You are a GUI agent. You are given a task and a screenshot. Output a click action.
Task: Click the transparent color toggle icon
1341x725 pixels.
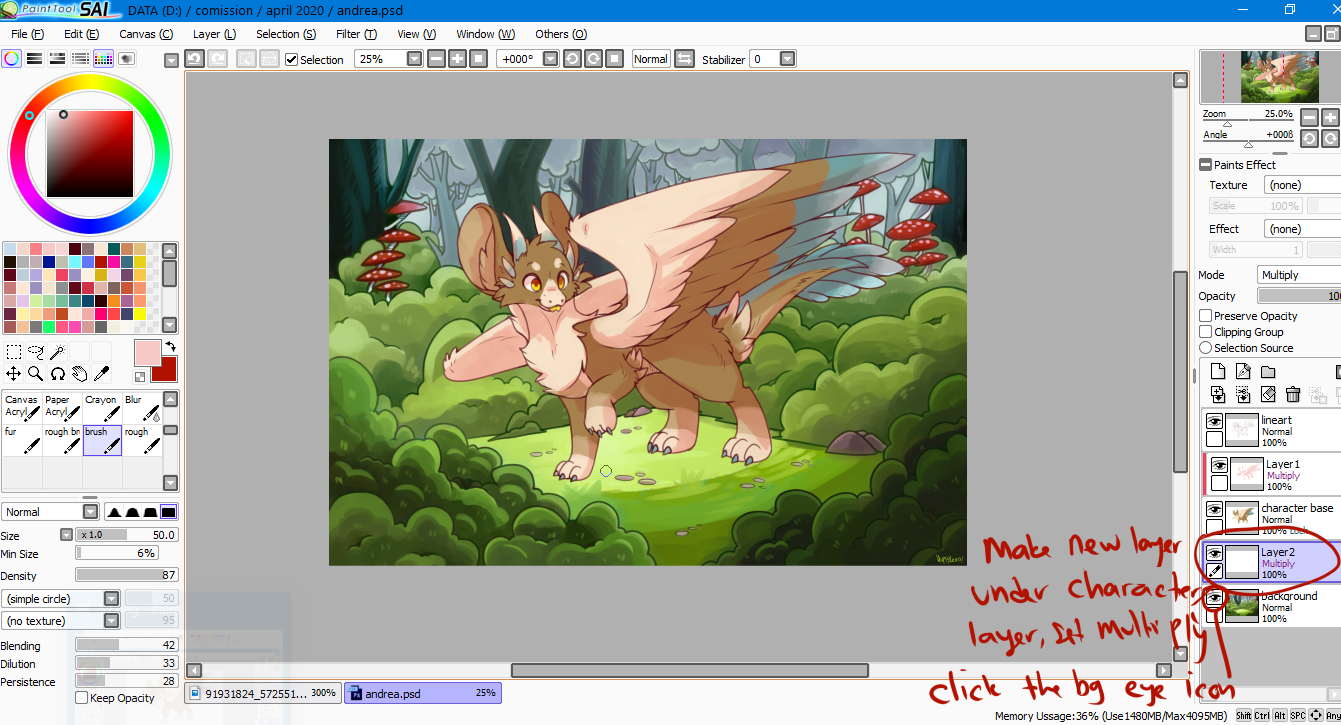(x=140, y=376)
